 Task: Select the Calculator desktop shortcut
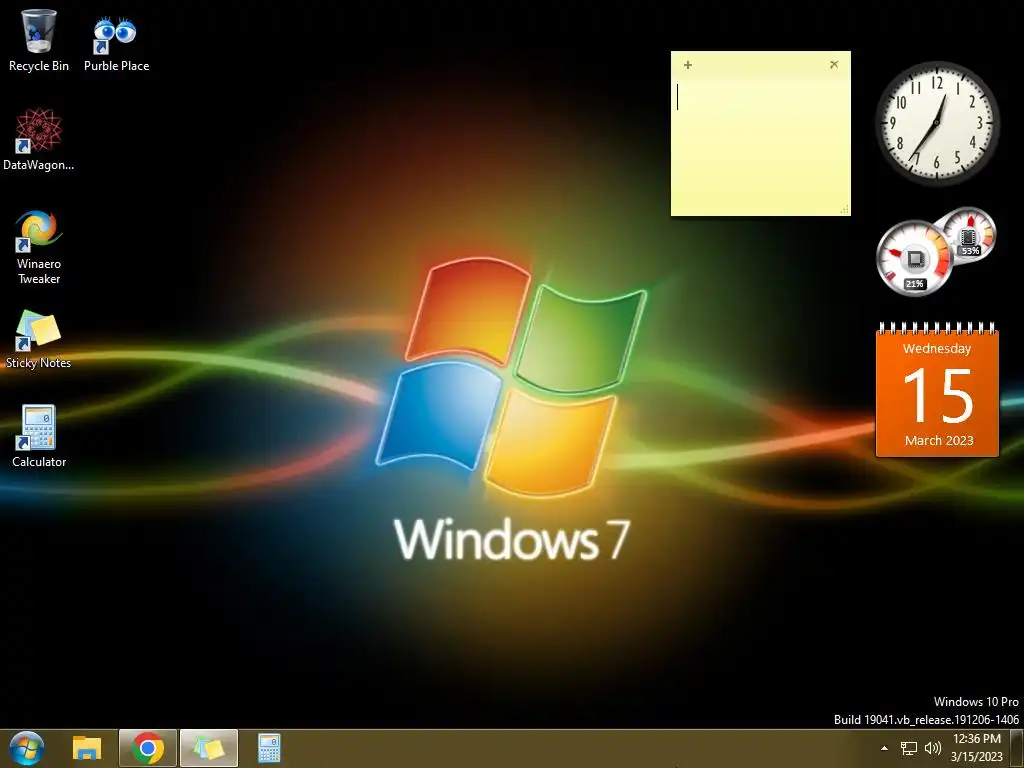click(x=39, y=436)
